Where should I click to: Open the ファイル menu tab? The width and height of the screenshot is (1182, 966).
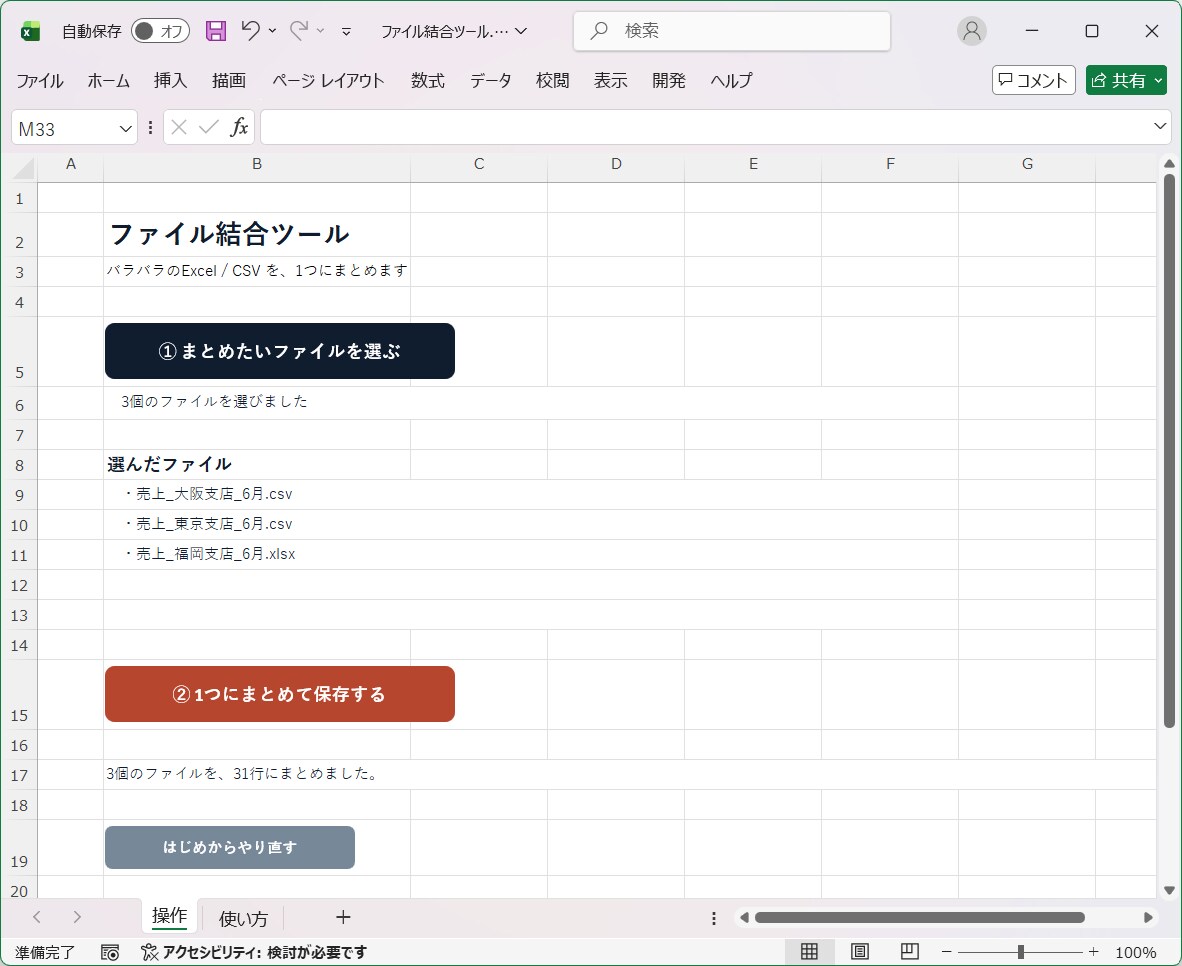pos(40,81)
